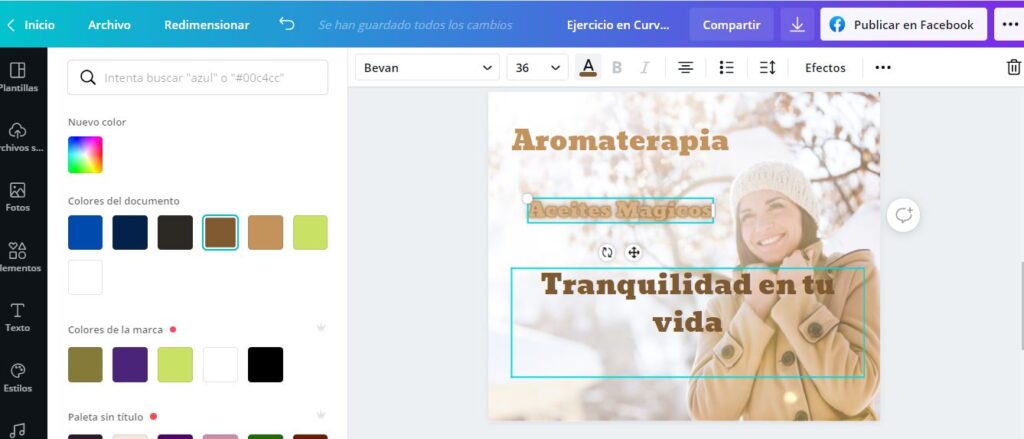Click Publicar en Facebook button
The width and height of the screenshot is (1024, 439).
point(901,25)
